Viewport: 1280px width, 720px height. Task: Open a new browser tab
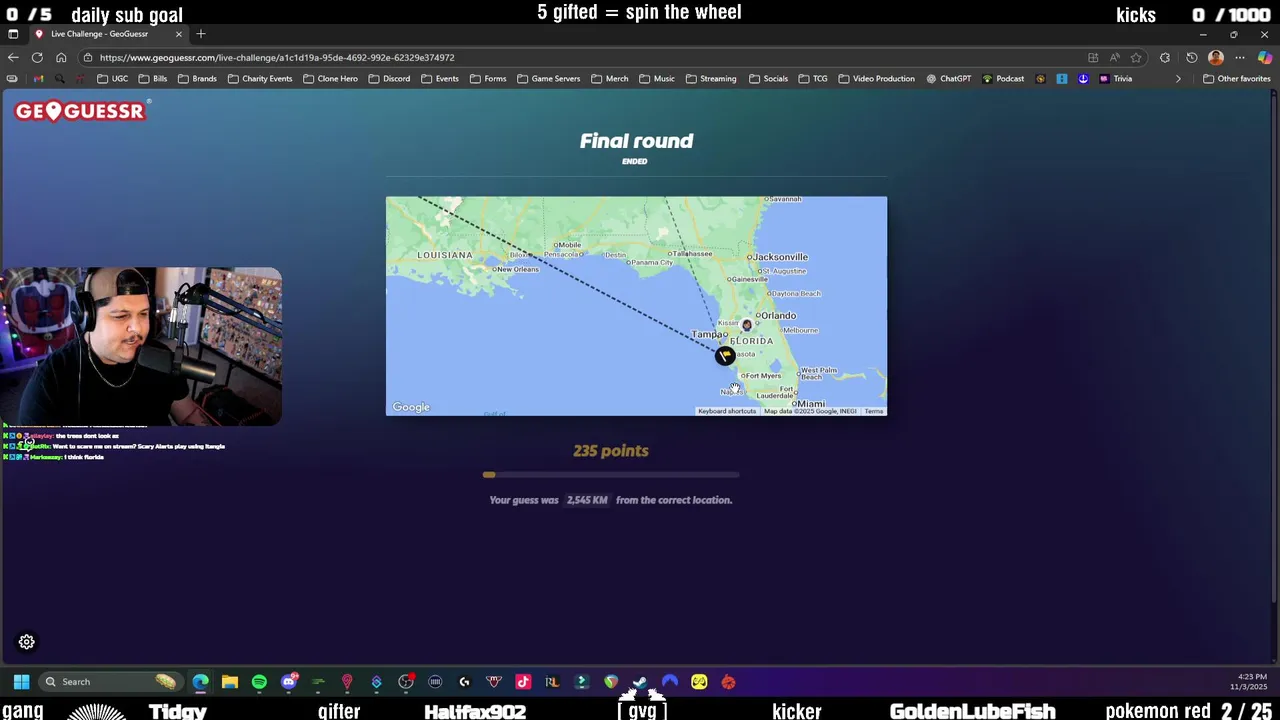pyautogui.click(x=201, y=34)
